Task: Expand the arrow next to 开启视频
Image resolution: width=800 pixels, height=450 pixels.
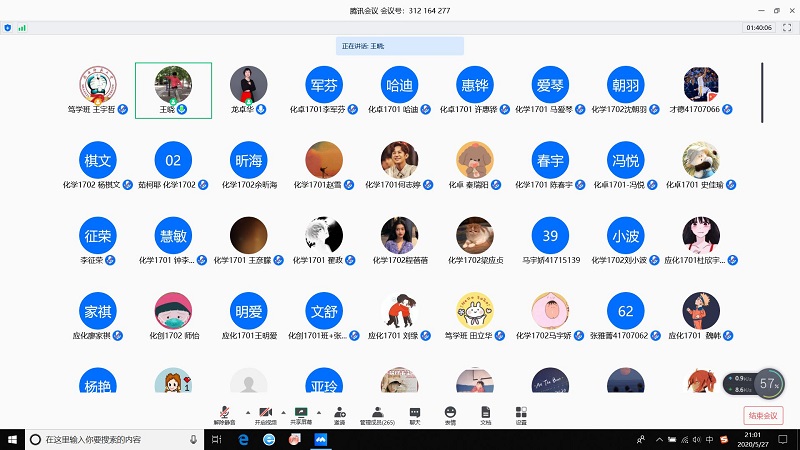Action: [x=282, y=411]
